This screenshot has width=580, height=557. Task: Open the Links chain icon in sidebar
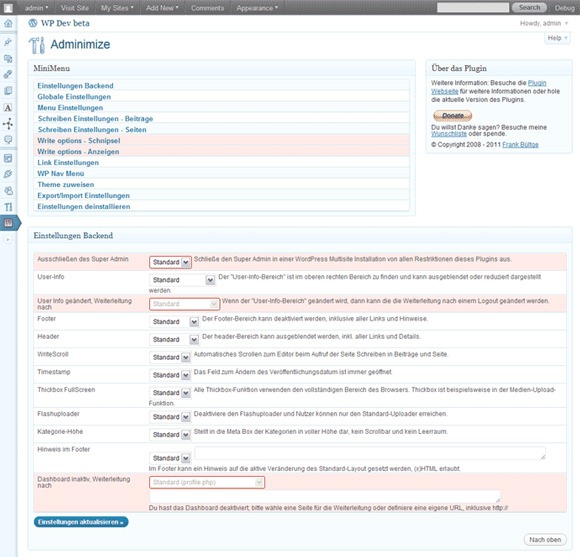[x=8, y=74]
